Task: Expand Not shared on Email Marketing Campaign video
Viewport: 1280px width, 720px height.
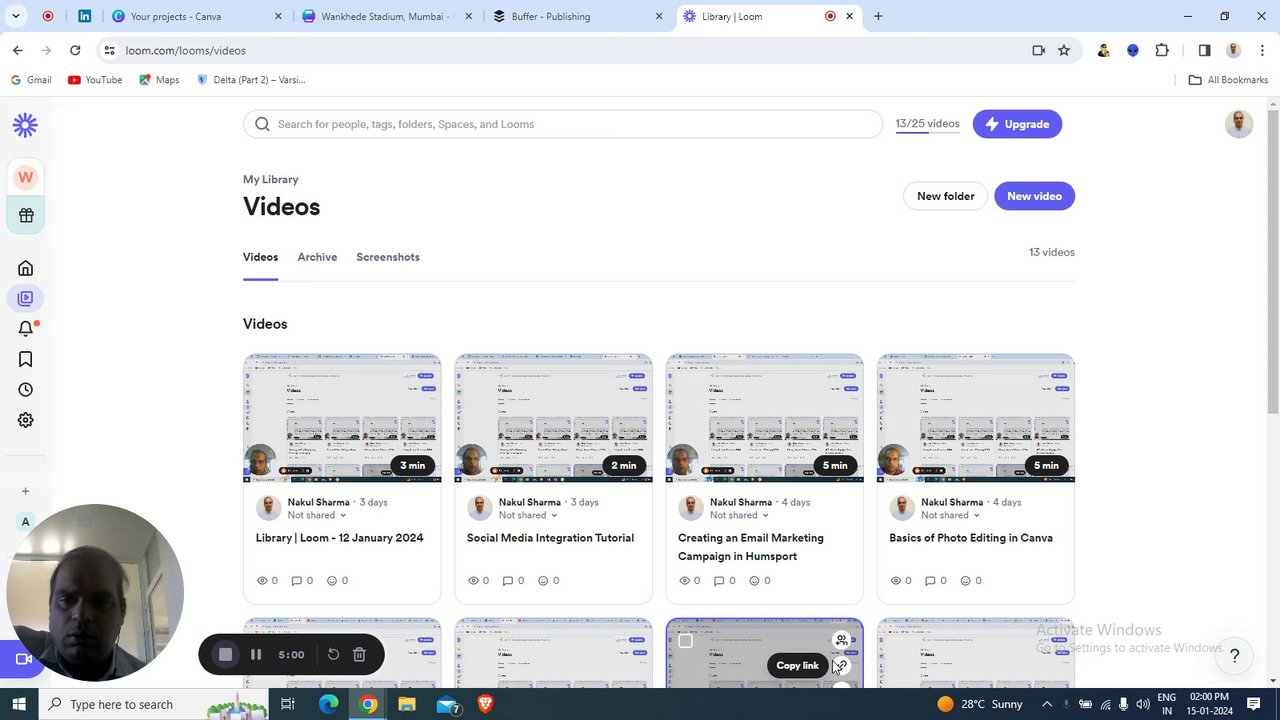Action: tap(739, 515)
